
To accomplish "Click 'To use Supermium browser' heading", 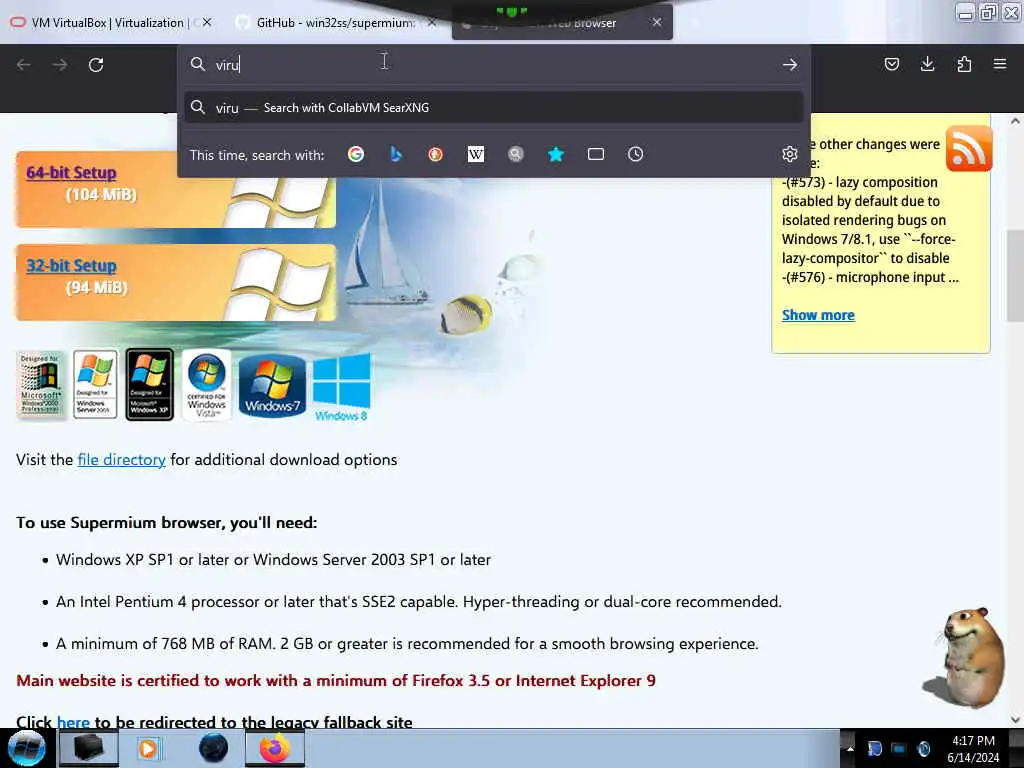I will click(x=167, y=523).
